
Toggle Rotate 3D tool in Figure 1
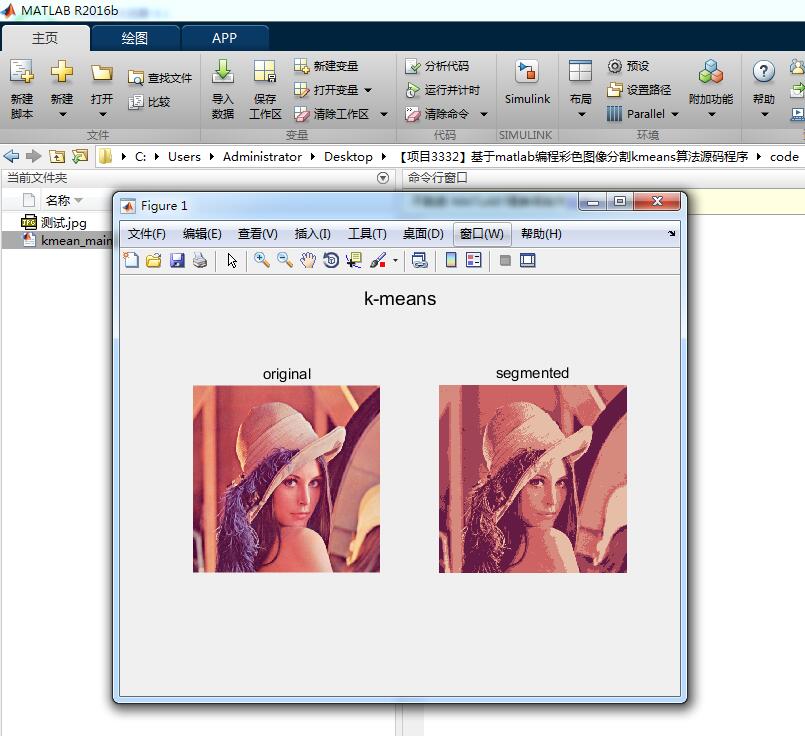point(331,260)
